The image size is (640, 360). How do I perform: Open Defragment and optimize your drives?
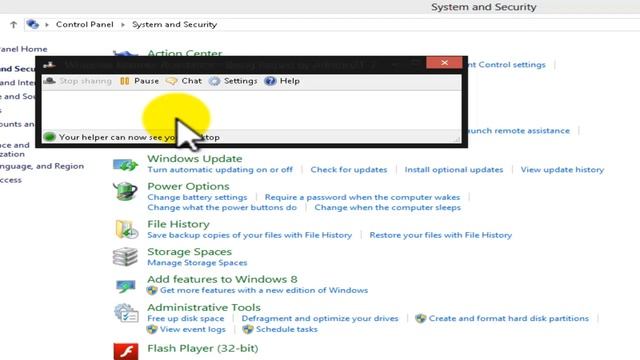320,318
